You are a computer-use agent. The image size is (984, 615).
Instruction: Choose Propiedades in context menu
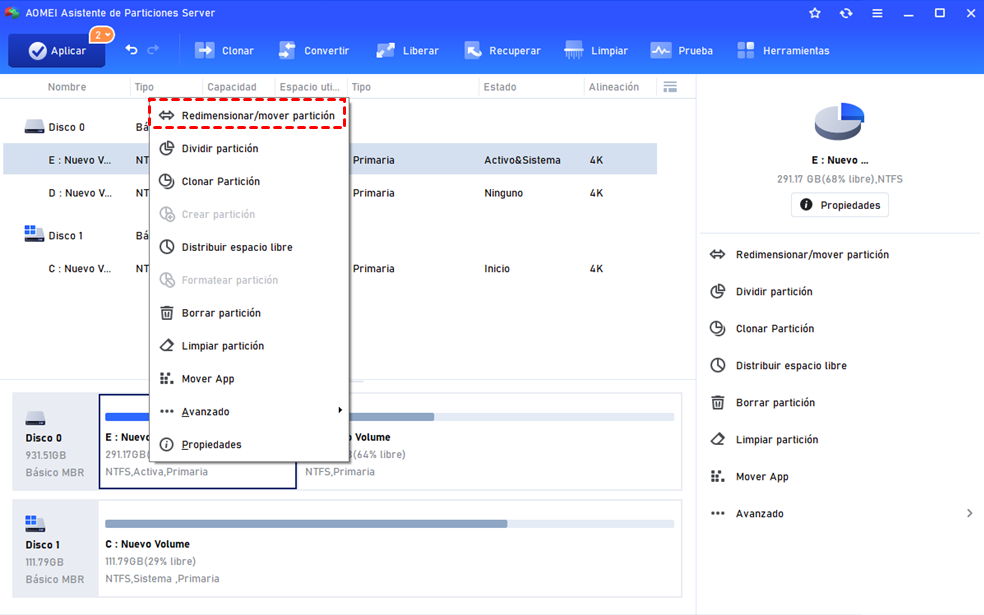click(249, 444)
